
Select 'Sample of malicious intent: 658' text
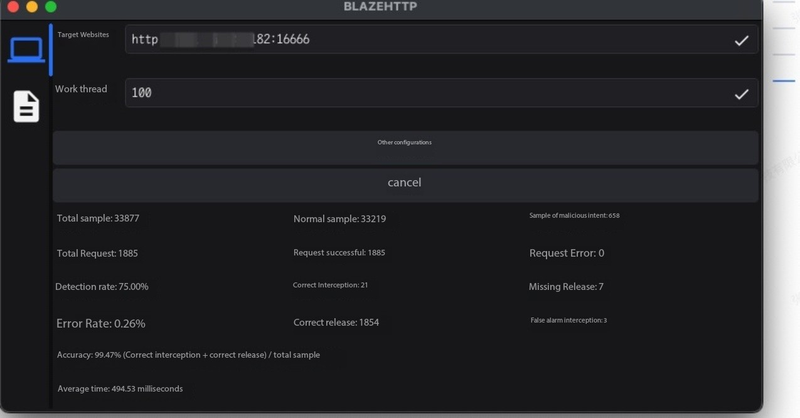tap(574, 215)
